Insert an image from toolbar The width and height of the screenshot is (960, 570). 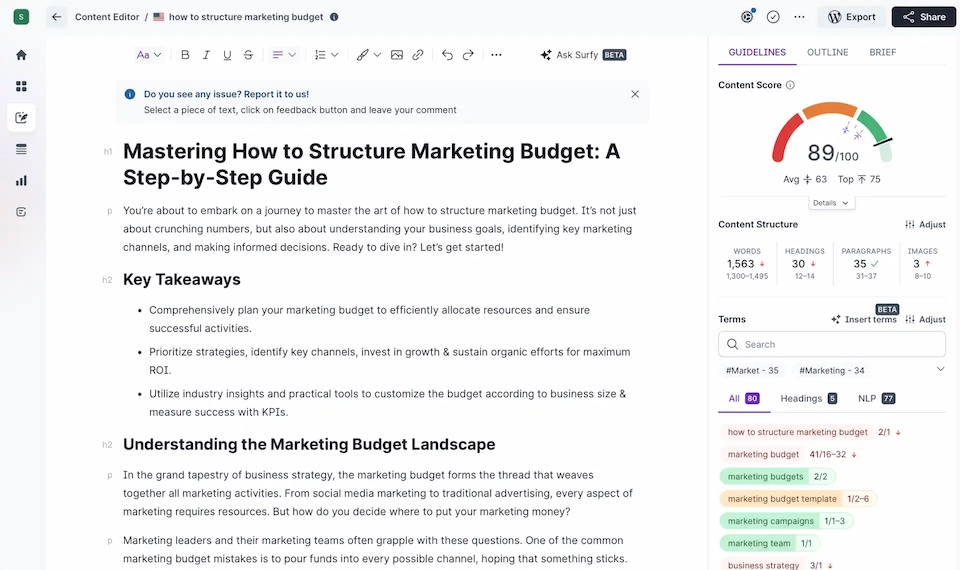click(397, 55)
